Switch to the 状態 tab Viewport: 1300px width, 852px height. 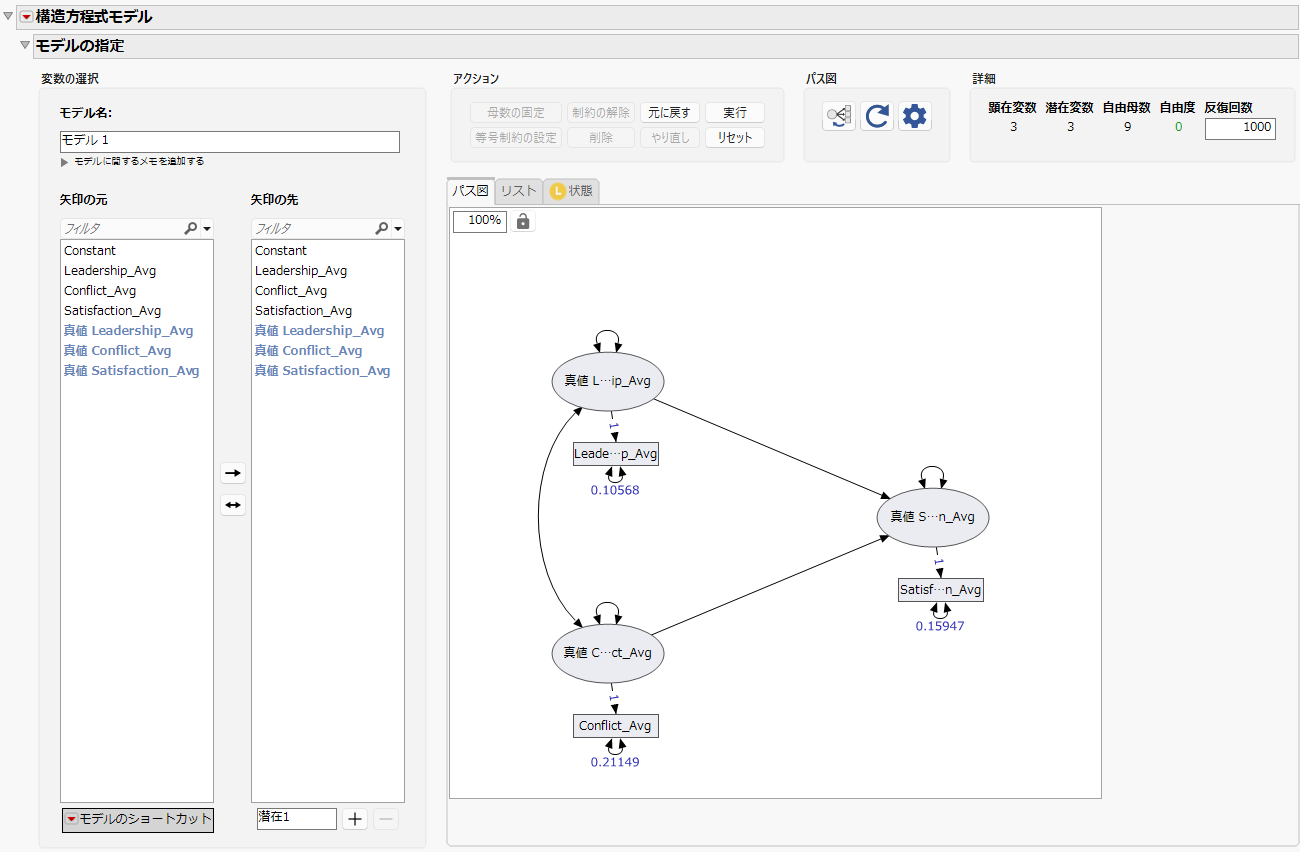571,191
